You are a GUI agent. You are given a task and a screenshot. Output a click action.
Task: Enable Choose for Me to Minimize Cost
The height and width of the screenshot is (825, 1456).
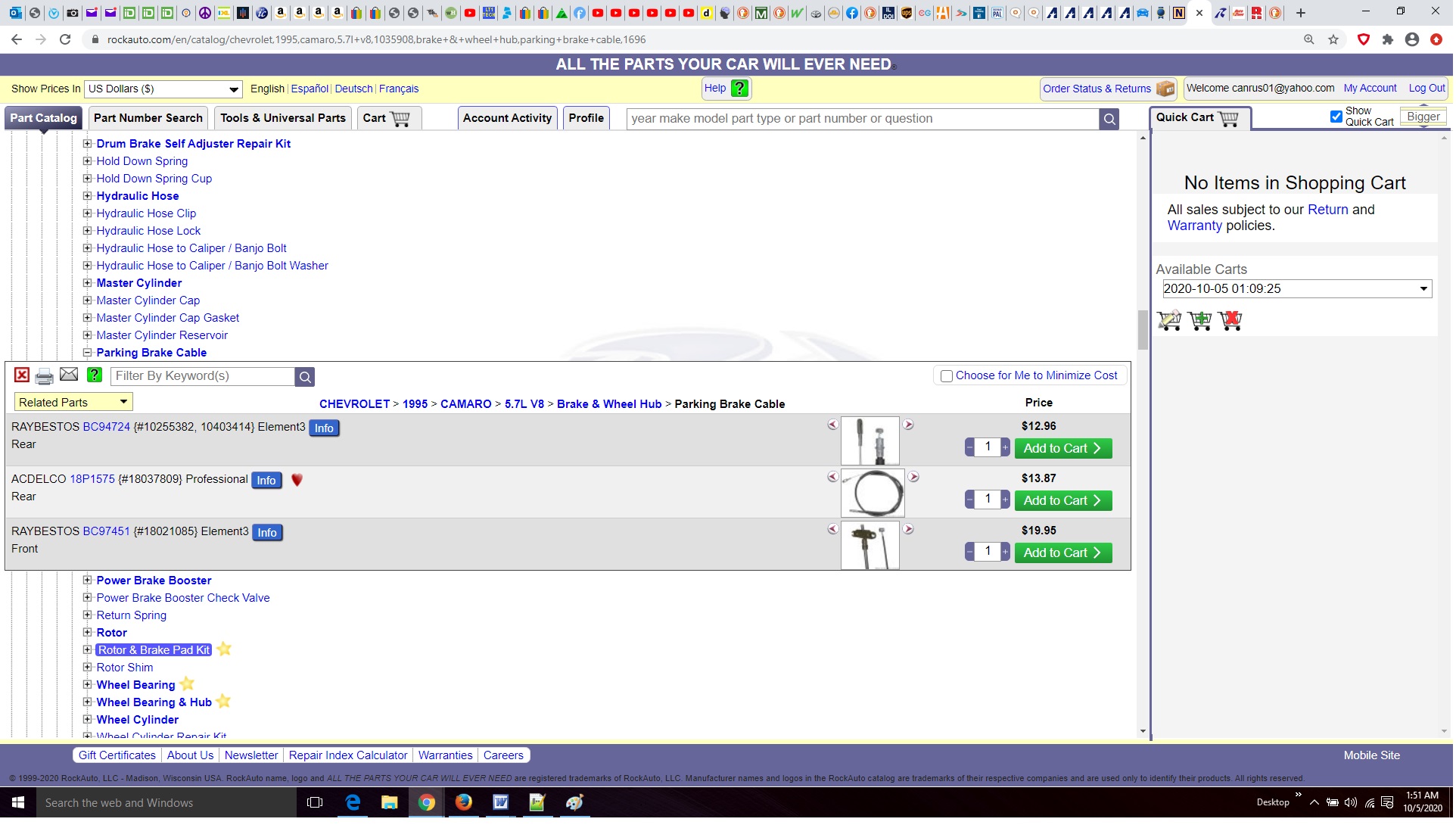coord(945,375)
